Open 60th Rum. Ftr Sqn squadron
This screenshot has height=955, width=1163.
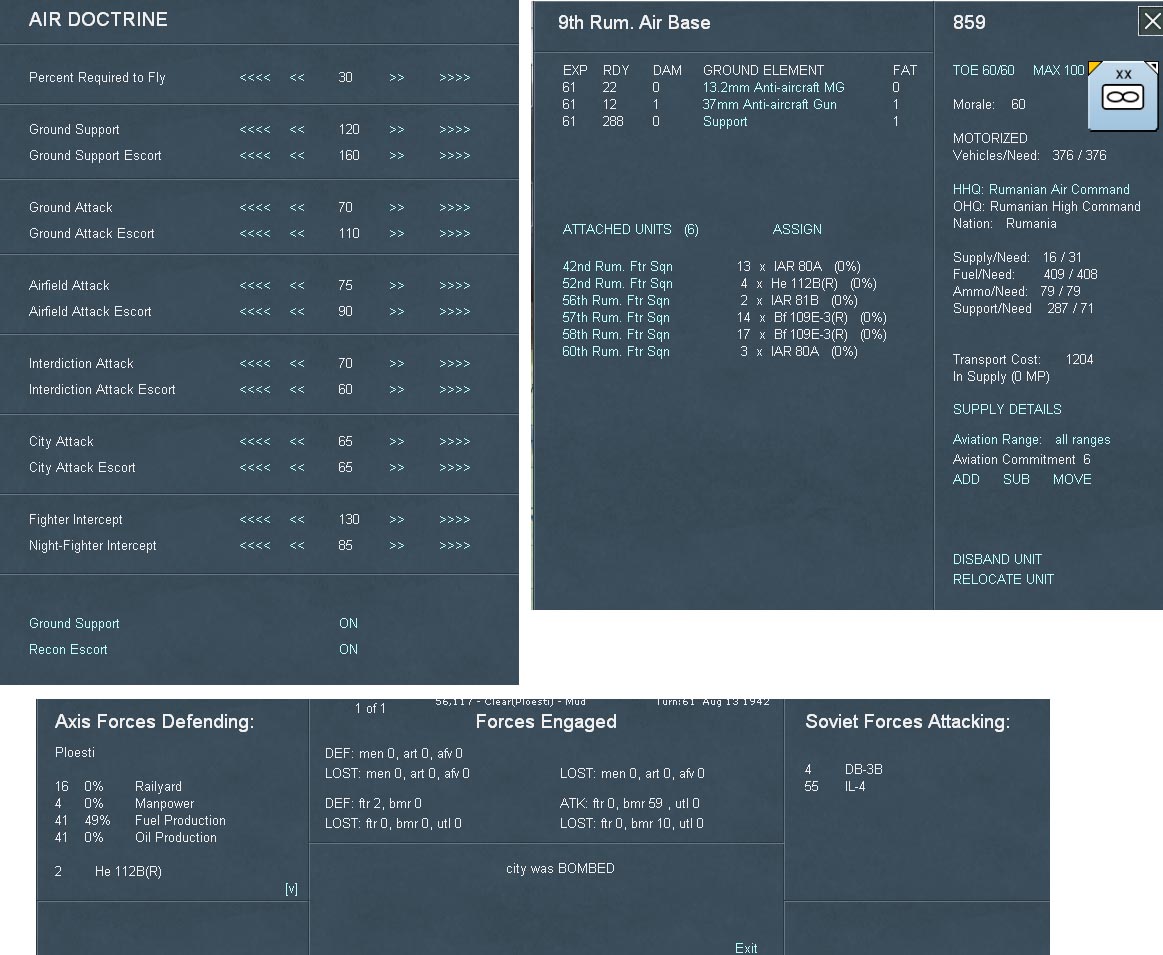click(x=616, y=351)
